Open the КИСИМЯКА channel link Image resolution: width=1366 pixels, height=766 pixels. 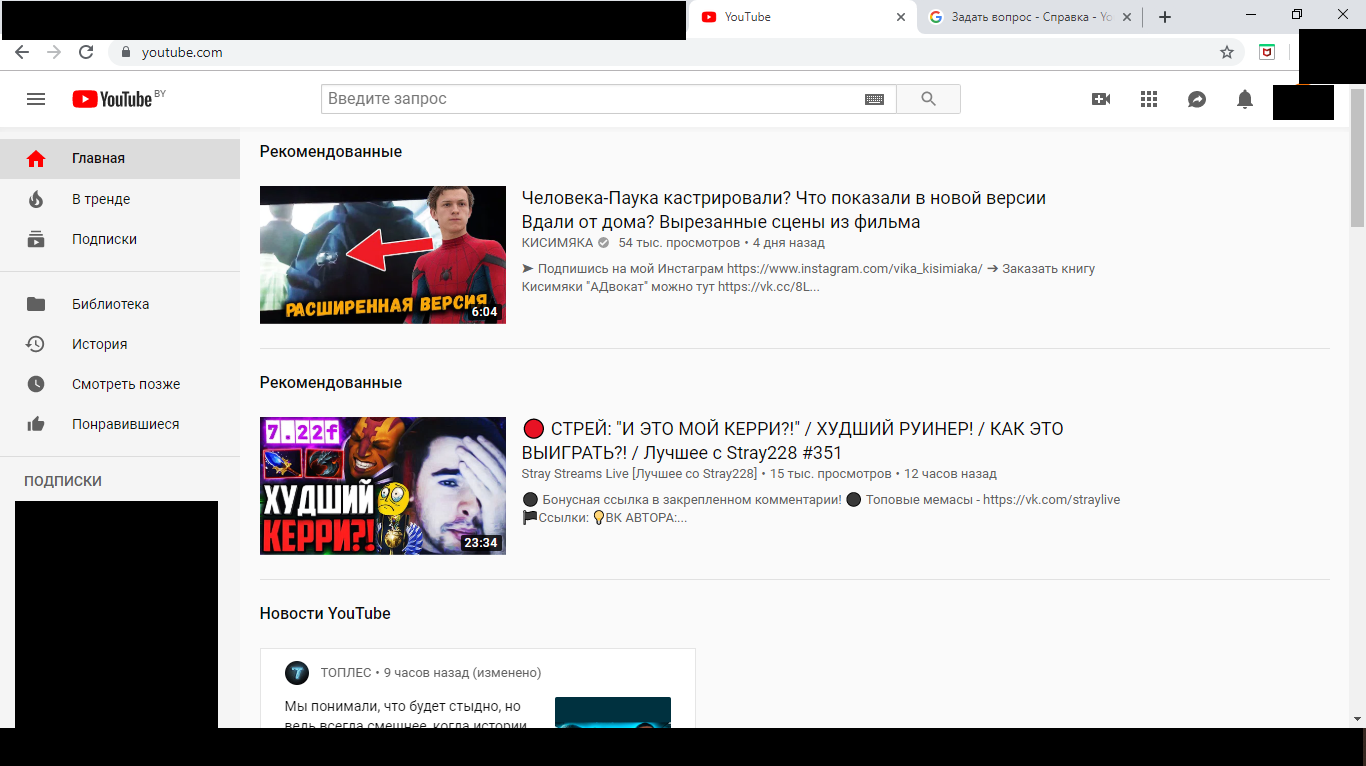(x=557, y=243)
